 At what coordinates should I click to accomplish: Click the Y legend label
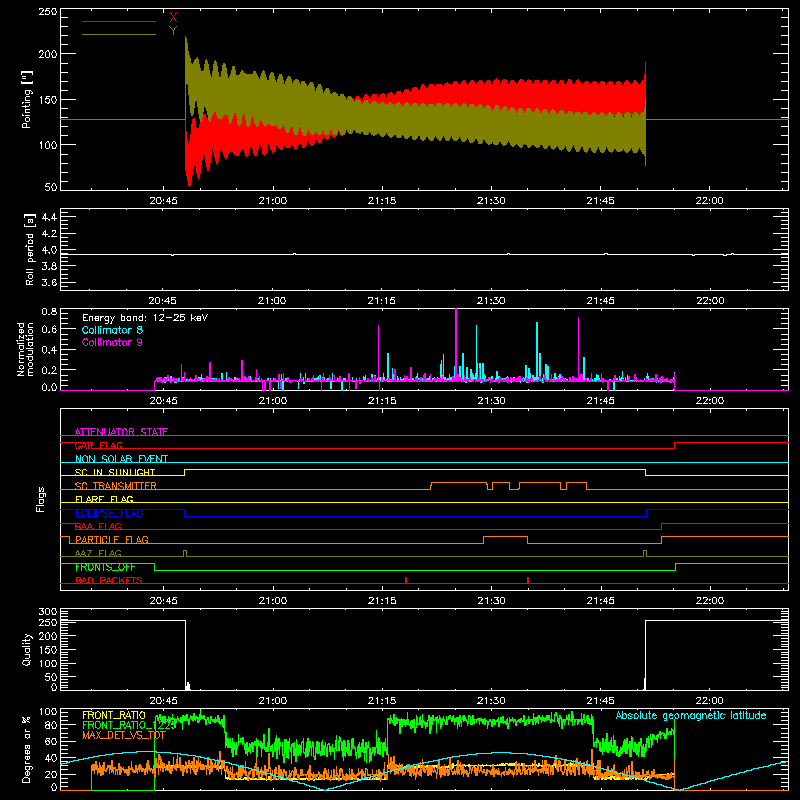[173, 30]
